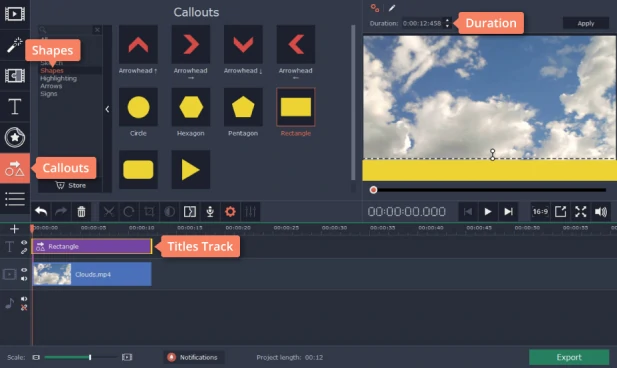Click the microphone record audio icon

pyautogui.click(x=210, y=212)
